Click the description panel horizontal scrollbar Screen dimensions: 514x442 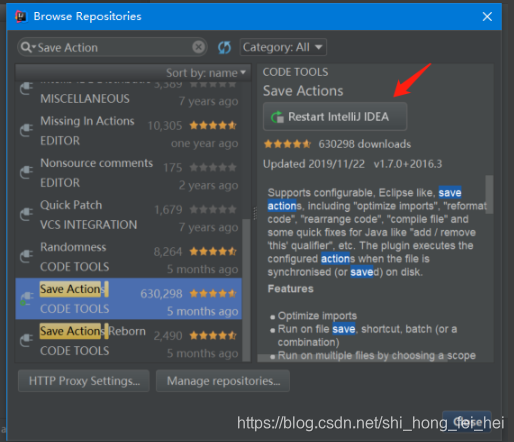pos(352,358)
